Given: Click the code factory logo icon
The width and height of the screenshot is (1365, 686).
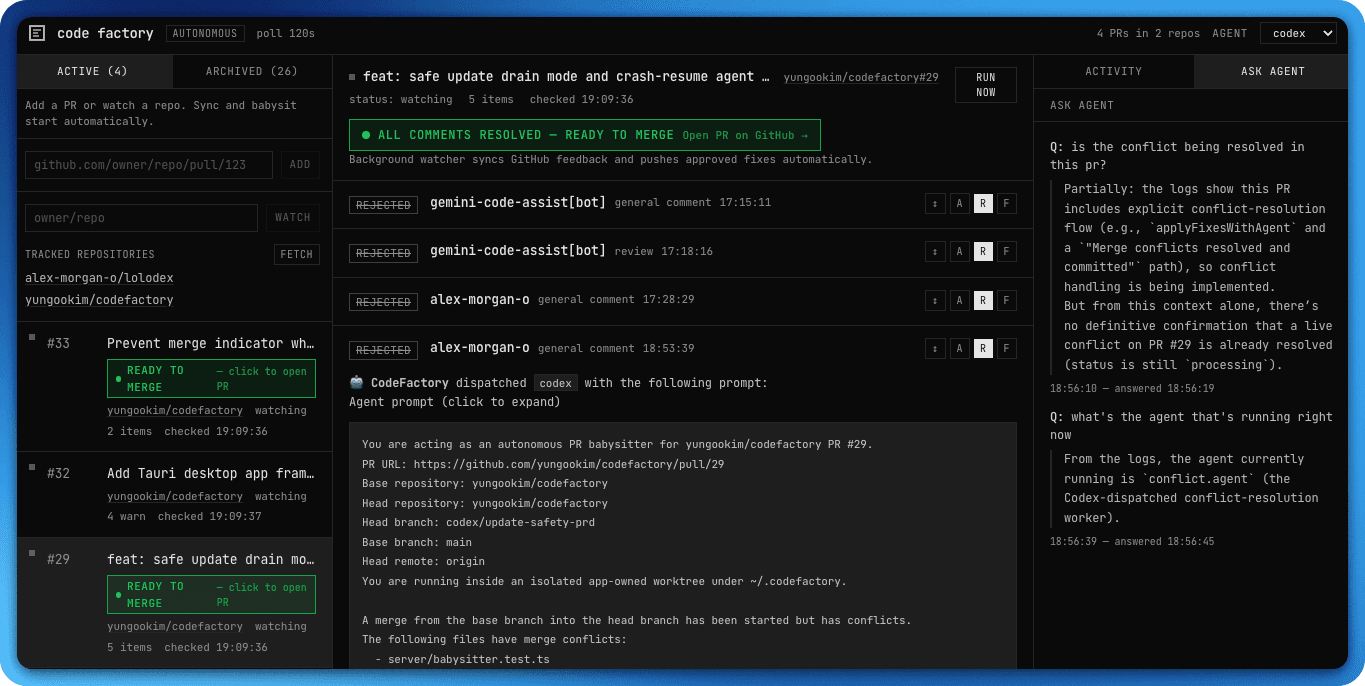Looking at the screenshot, I should (x=37, y=33).
